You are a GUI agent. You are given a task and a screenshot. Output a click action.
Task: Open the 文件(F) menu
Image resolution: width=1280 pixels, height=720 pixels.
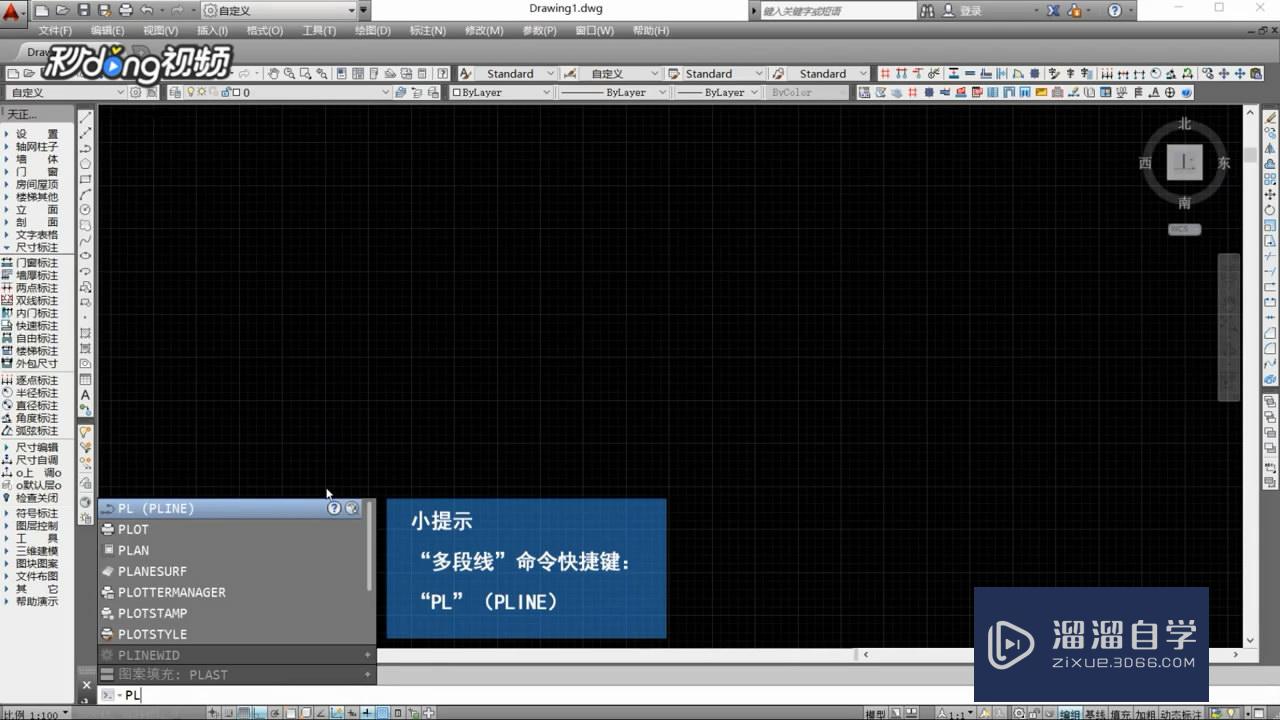[55, 30]
